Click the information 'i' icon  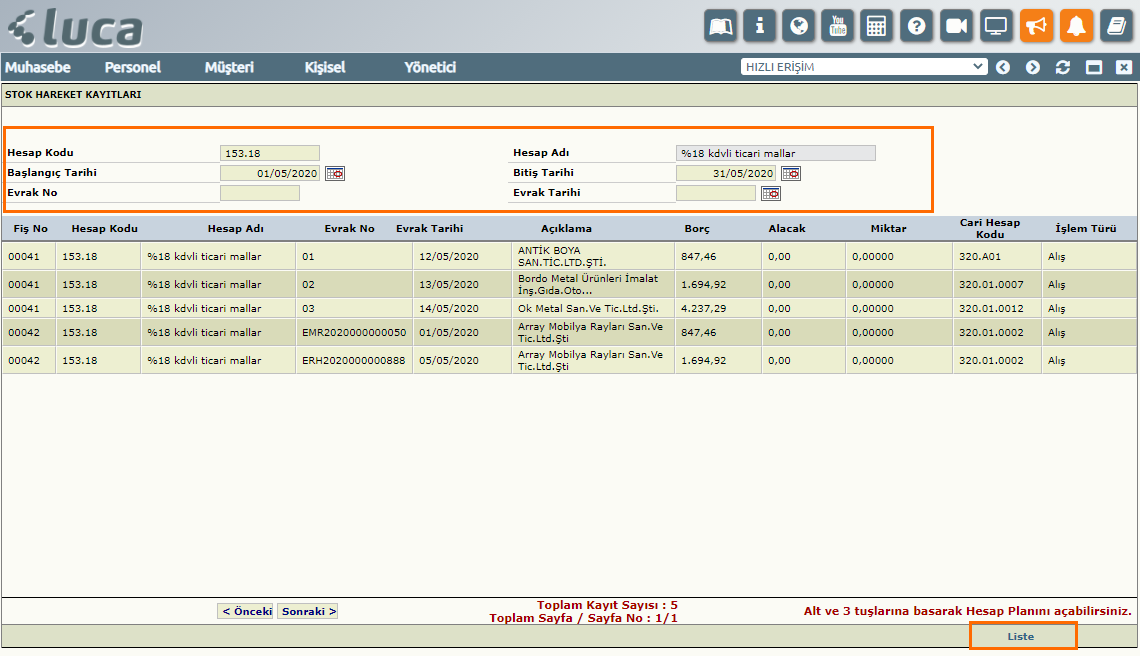(x=759, y=26)
